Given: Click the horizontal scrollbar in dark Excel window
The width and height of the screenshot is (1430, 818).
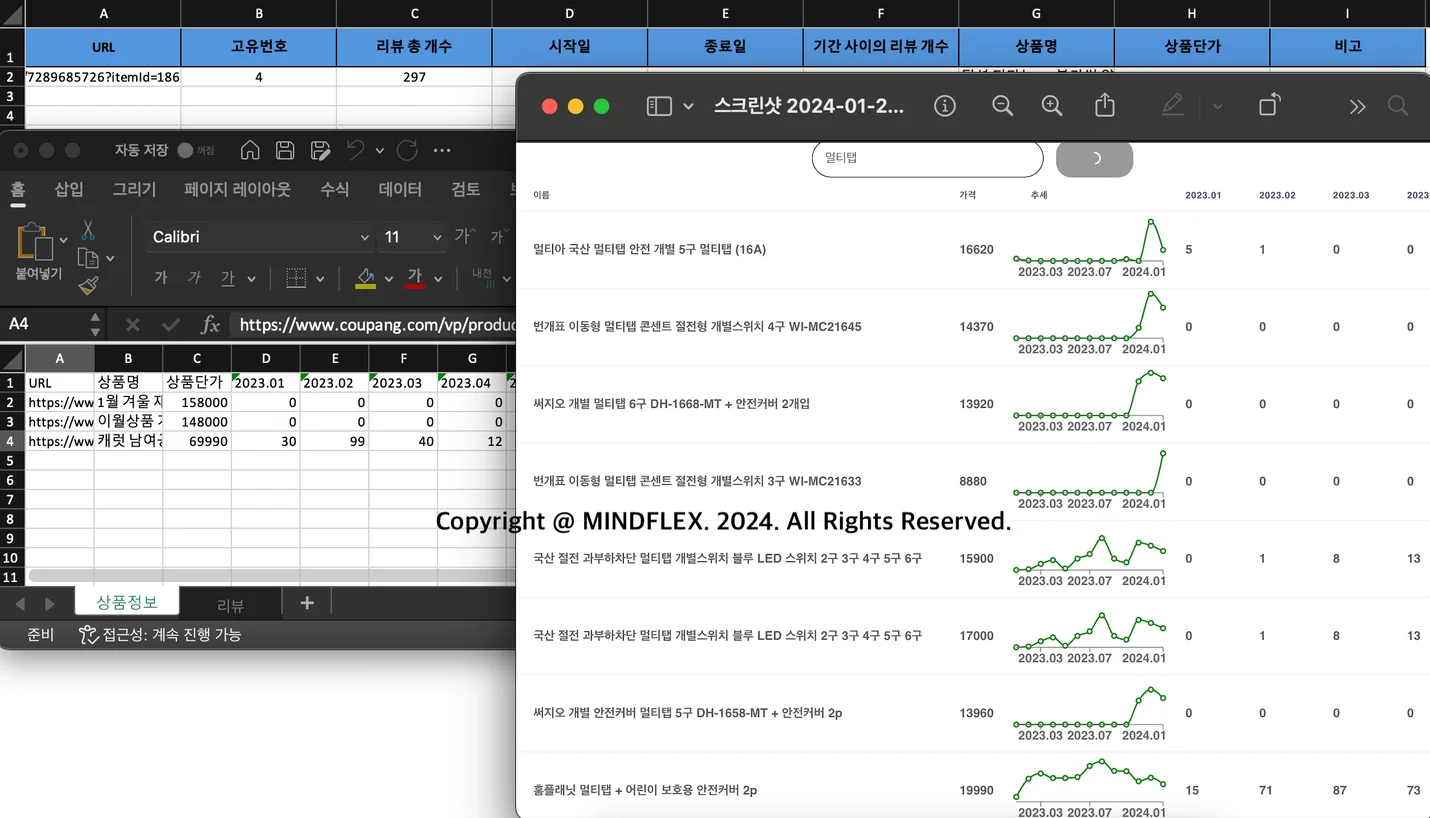Looking at the screenshot, I should pos(272,576).
